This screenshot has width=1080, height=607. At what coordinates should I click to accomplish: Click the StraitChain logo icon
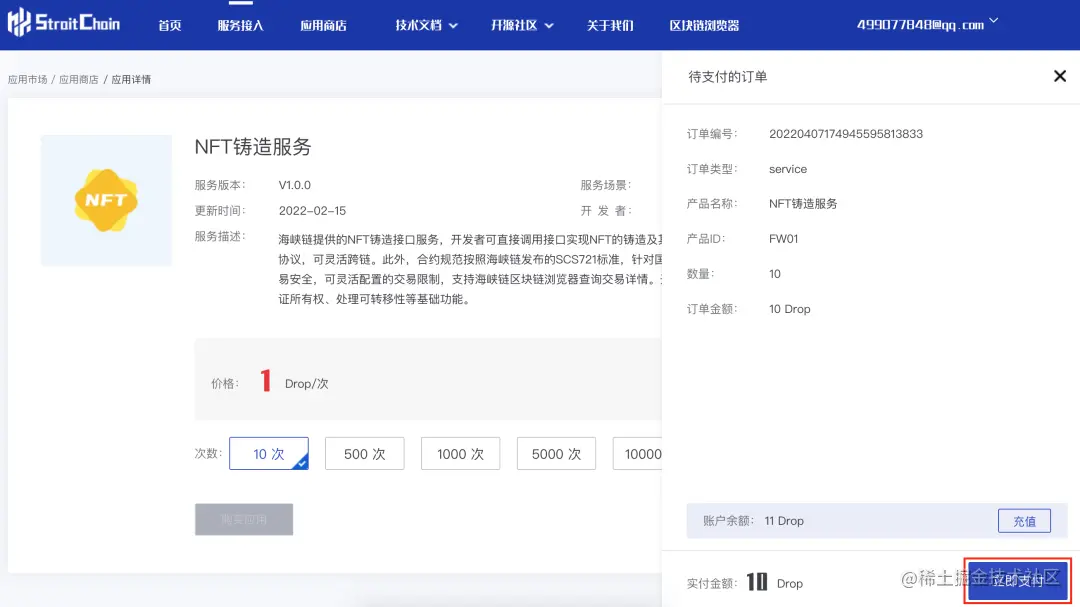tap(18, 22)
